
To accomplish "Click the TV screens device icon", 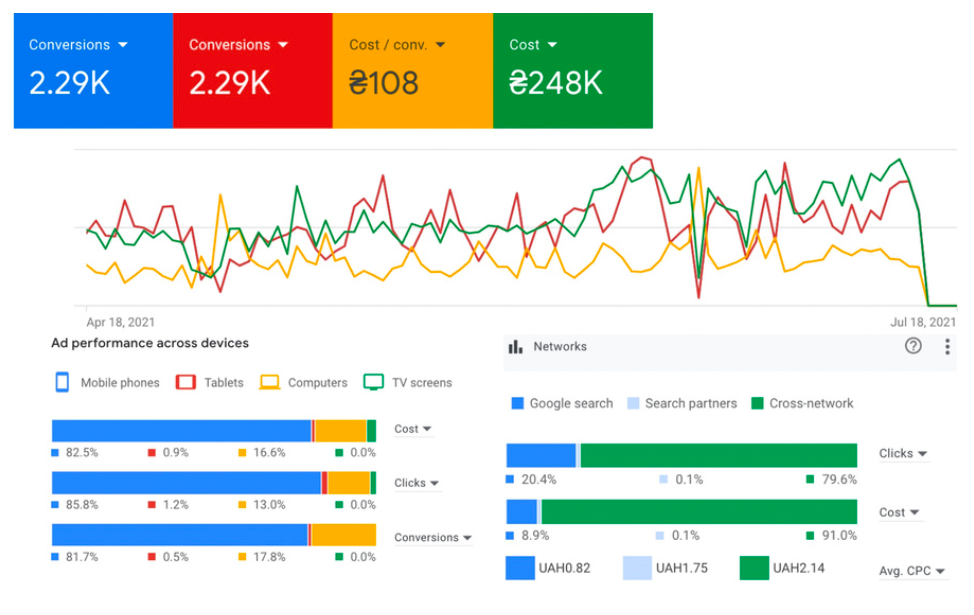I will pyautogui.click(x=373, y=382).
